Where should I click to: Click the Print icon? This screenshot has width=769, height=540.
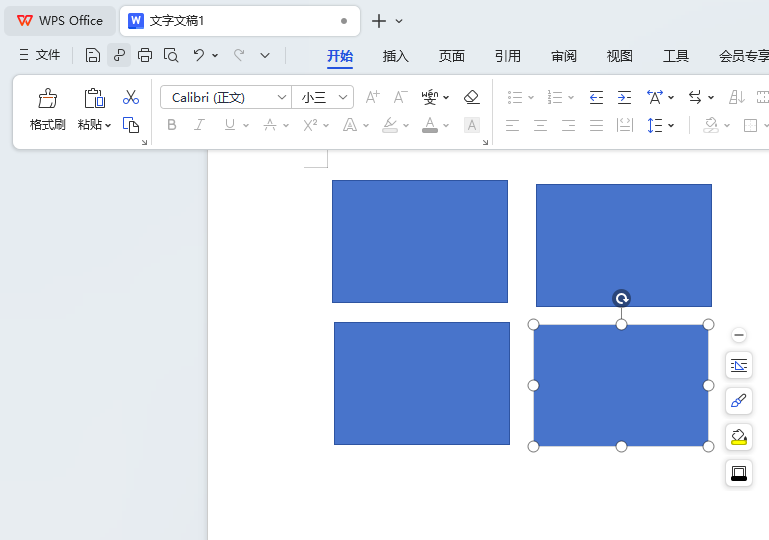(145, 55)
